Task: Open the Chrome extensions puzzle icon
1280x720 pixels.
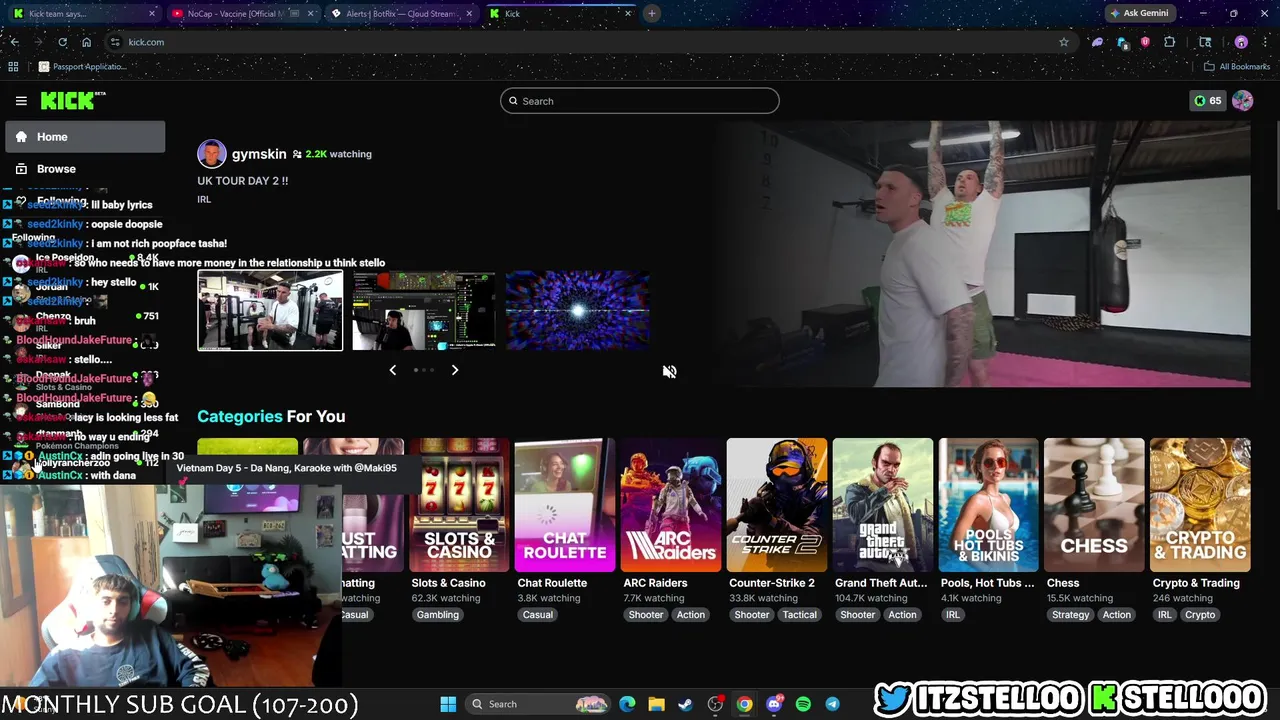Action: pos(1169,42)
